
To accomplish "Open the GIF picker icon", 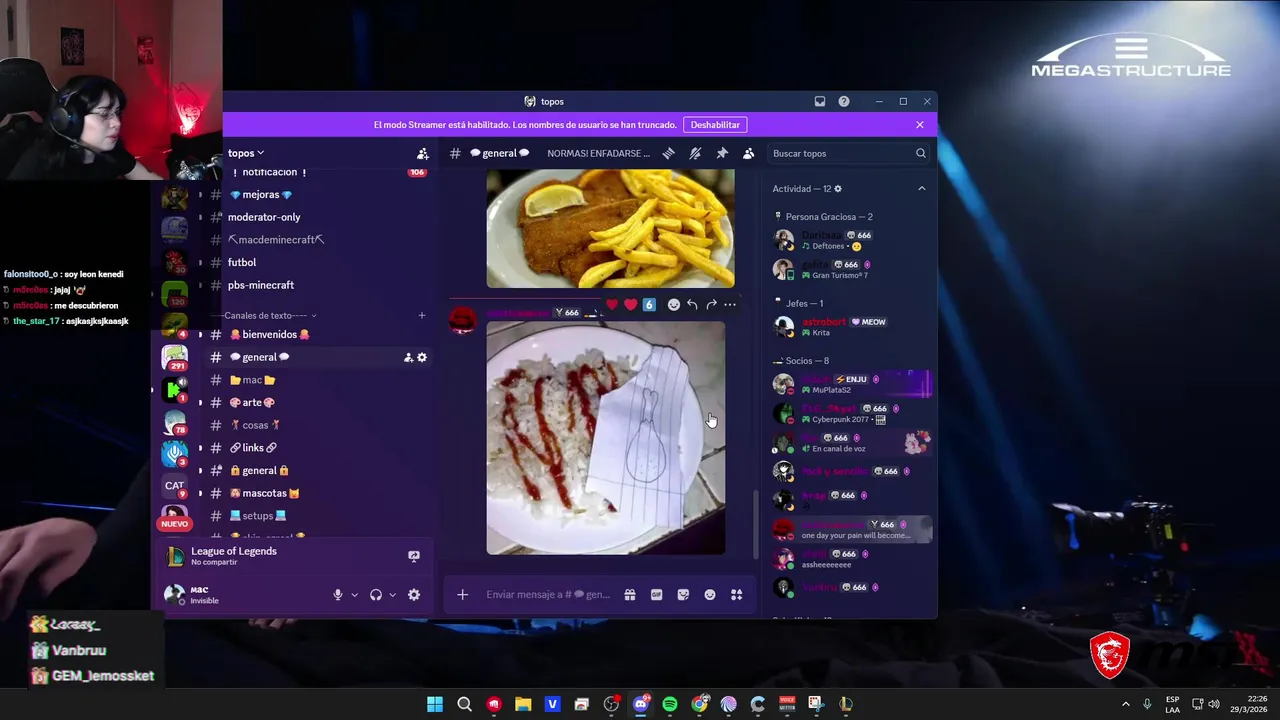I will (x=657, y=595).
